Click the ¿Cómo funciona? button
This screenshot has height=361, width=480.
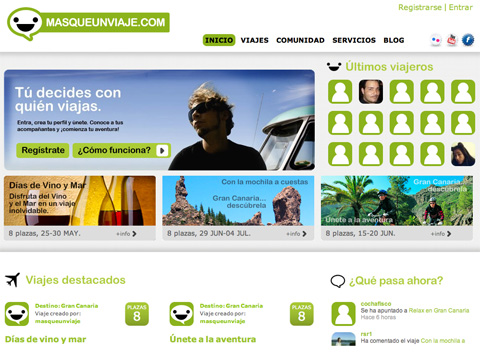122,150
